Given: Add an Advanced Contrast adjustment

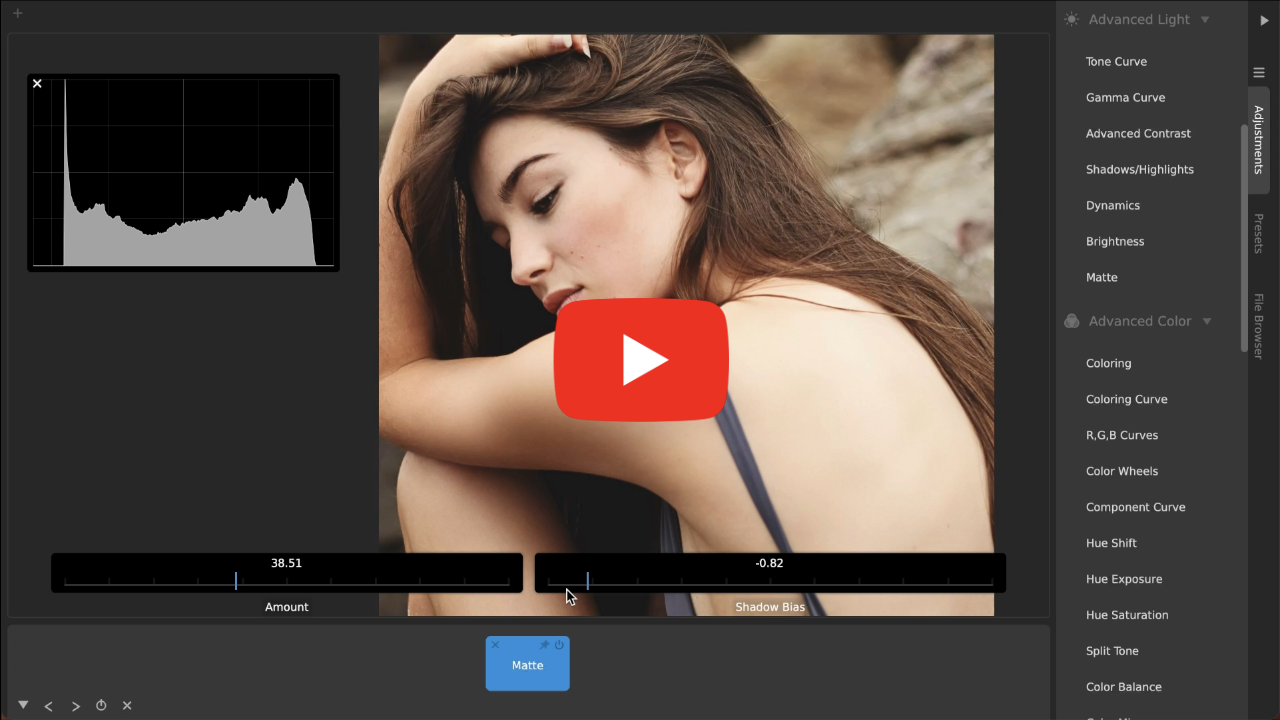Looking at the screenshot, I should tap(1138, 133).
